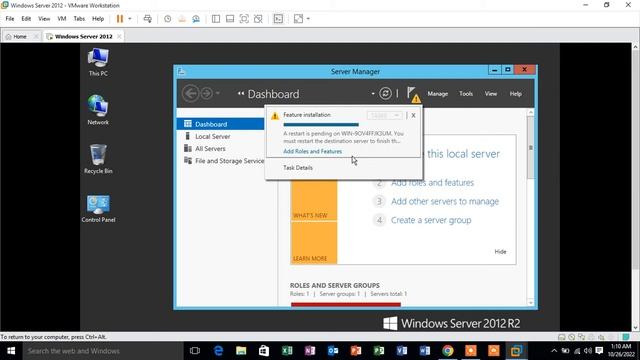Image resolution: width=640 pixels, height=360 pixels.
Task: Open Server Manager Help menu
Action: point(516,94)
